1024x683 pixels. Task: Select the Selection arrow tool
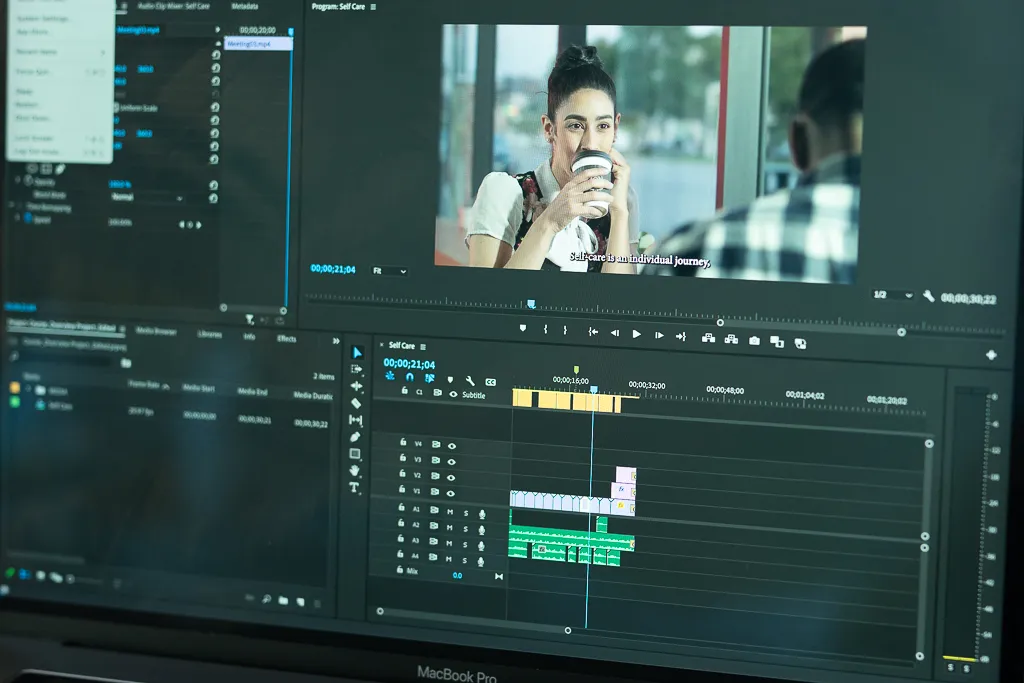pos(356,353)
